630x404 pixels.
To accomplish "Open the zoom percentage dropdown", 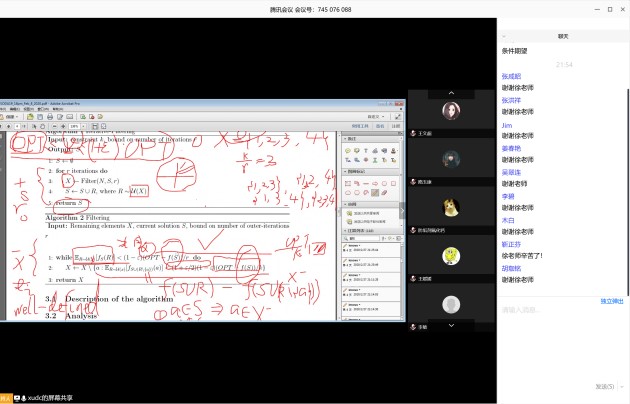I will 84,126.
